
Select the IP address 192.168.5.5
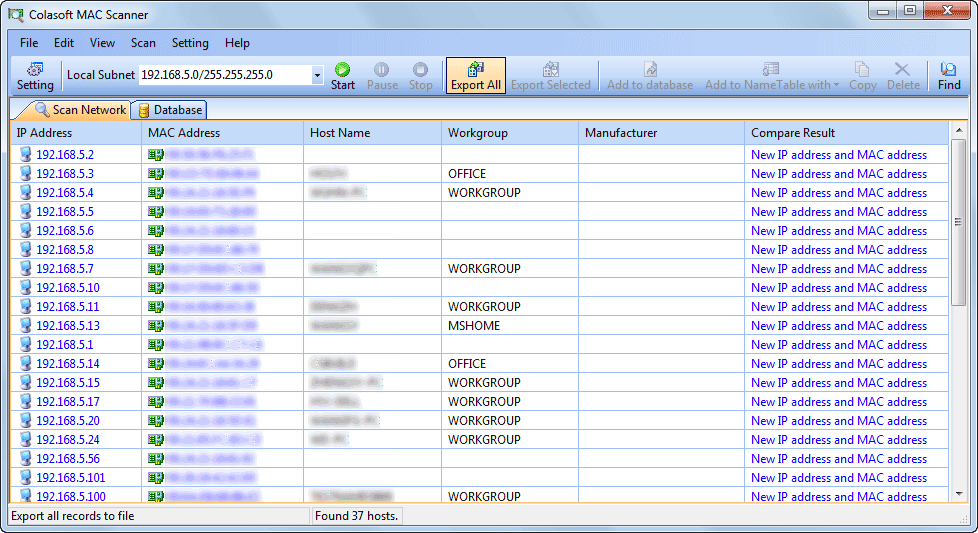click(65, 212)
